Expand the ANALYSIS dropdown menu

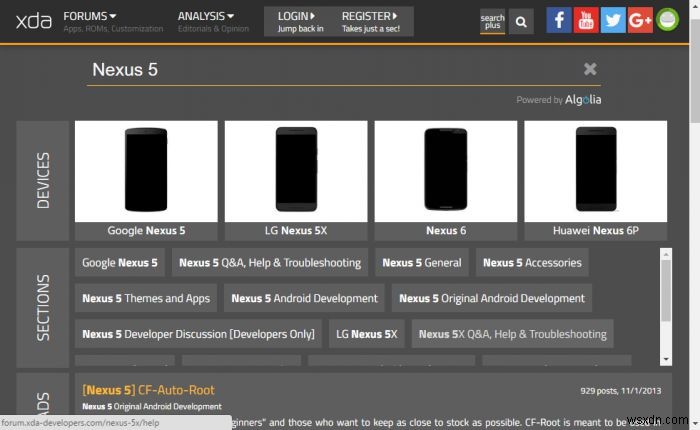click(206, 17)
